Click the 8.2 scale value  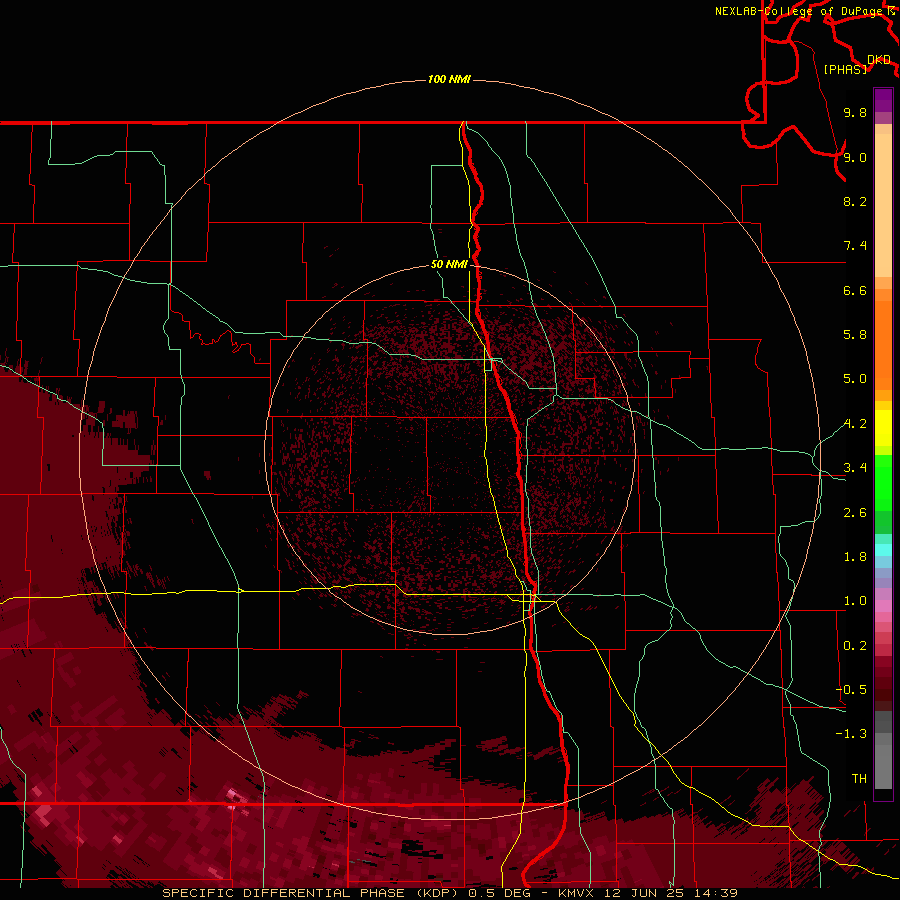click(x=855, y=201)
